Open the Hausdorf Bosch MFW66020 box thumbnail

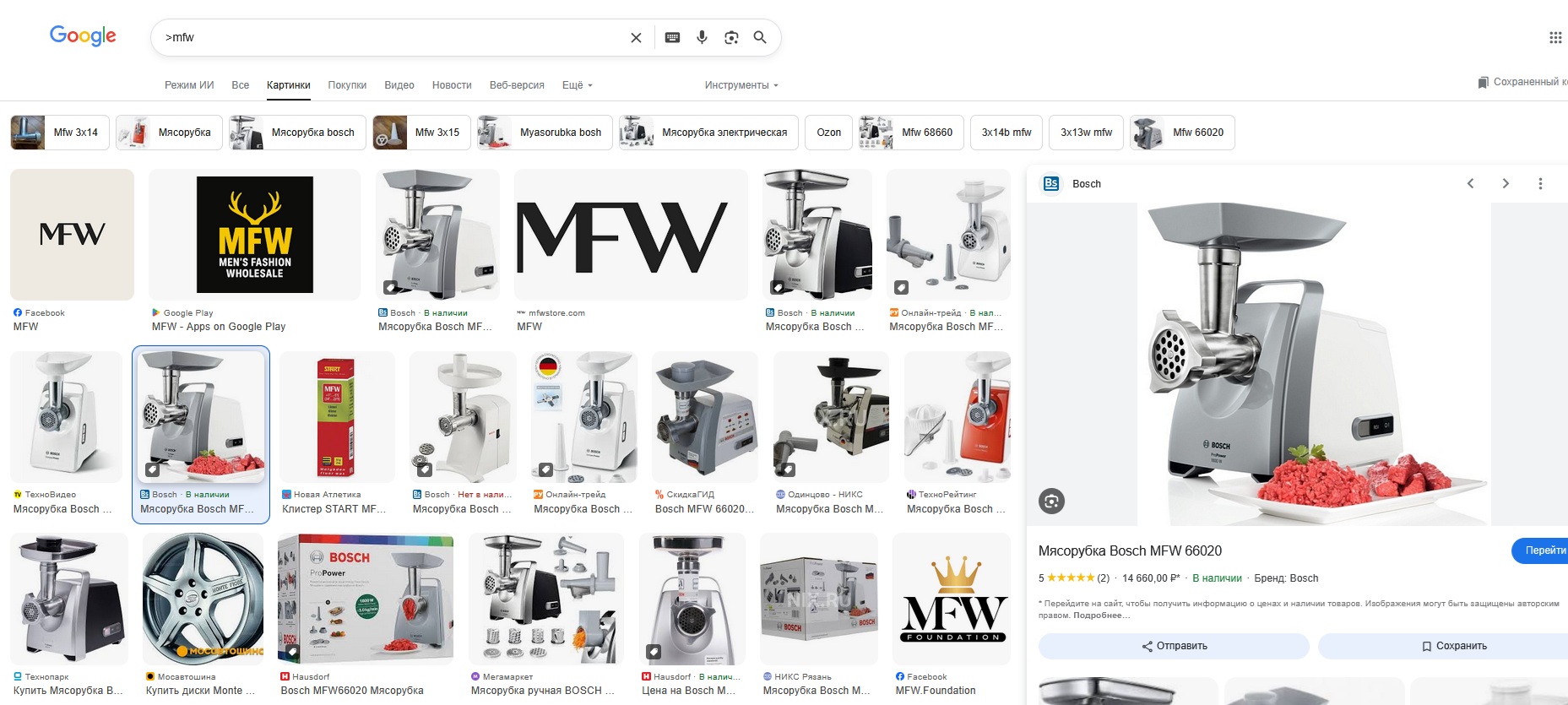coord(366,599)
